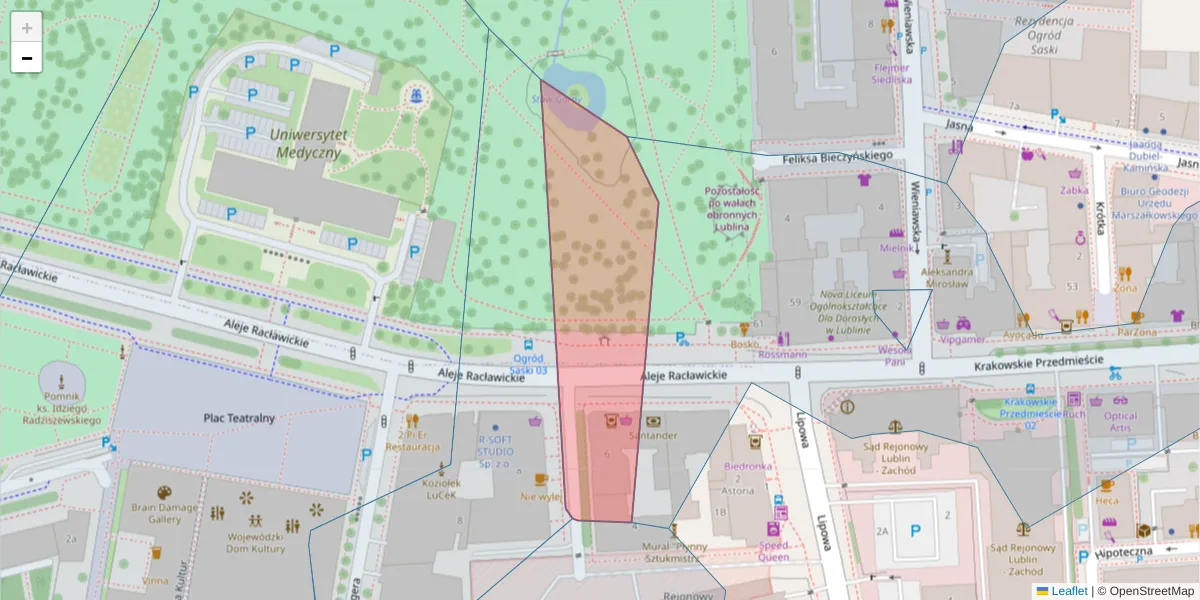Open the OpenStreetMap copyright link
Screen dimensions: 1200x600
point(1154,590)
